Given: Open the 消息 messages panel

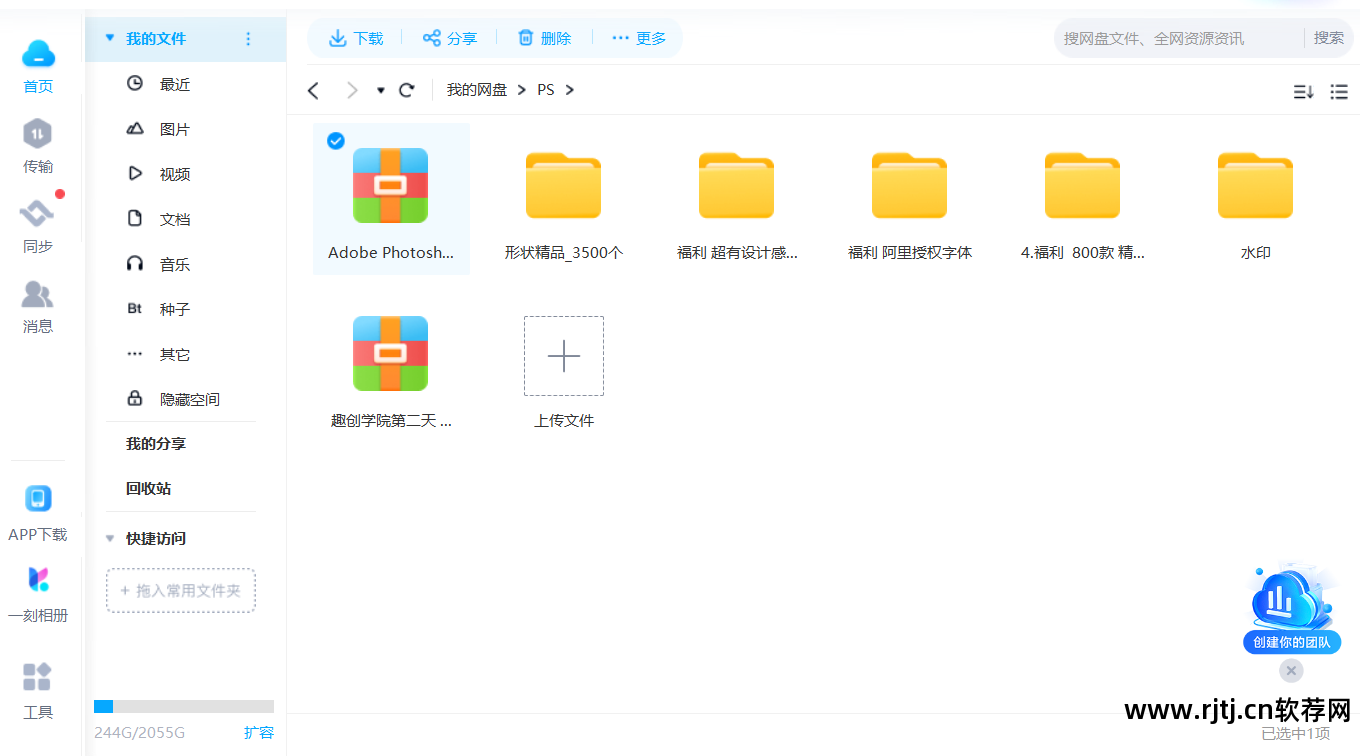Looking at the screenshot, I should coord(37,305).
